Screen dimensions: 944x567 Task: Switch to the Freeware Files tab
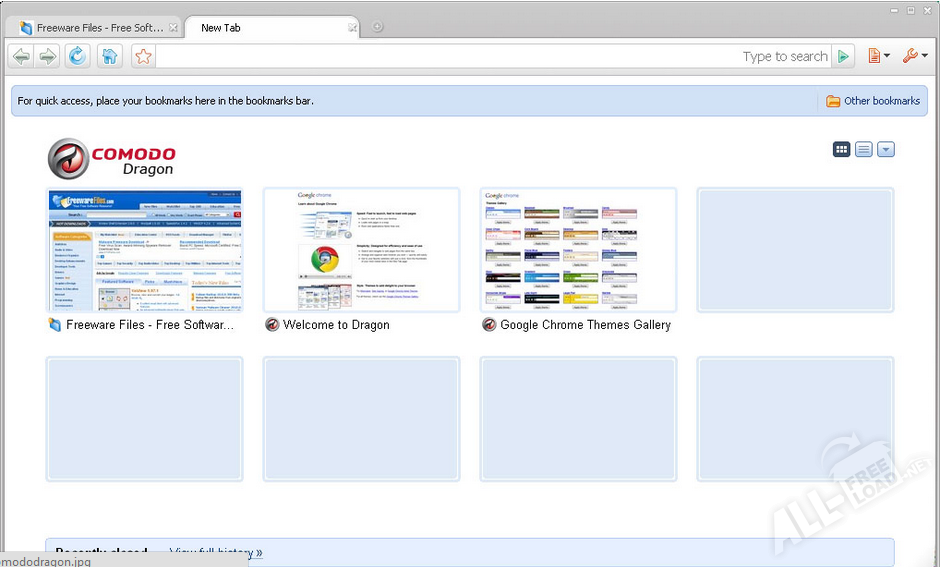pyautogui.click(x=91, y=28)
